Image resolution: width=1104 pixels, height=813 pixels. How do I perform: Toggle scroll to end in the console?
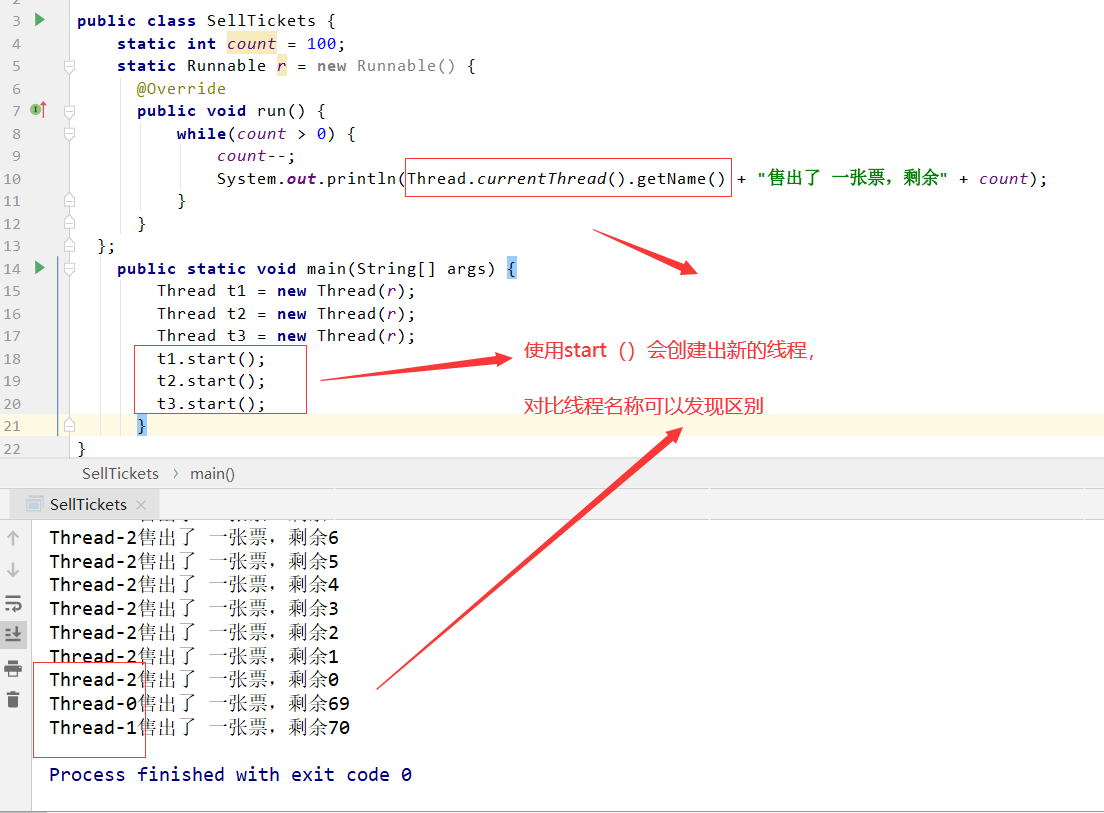point(13,634)
